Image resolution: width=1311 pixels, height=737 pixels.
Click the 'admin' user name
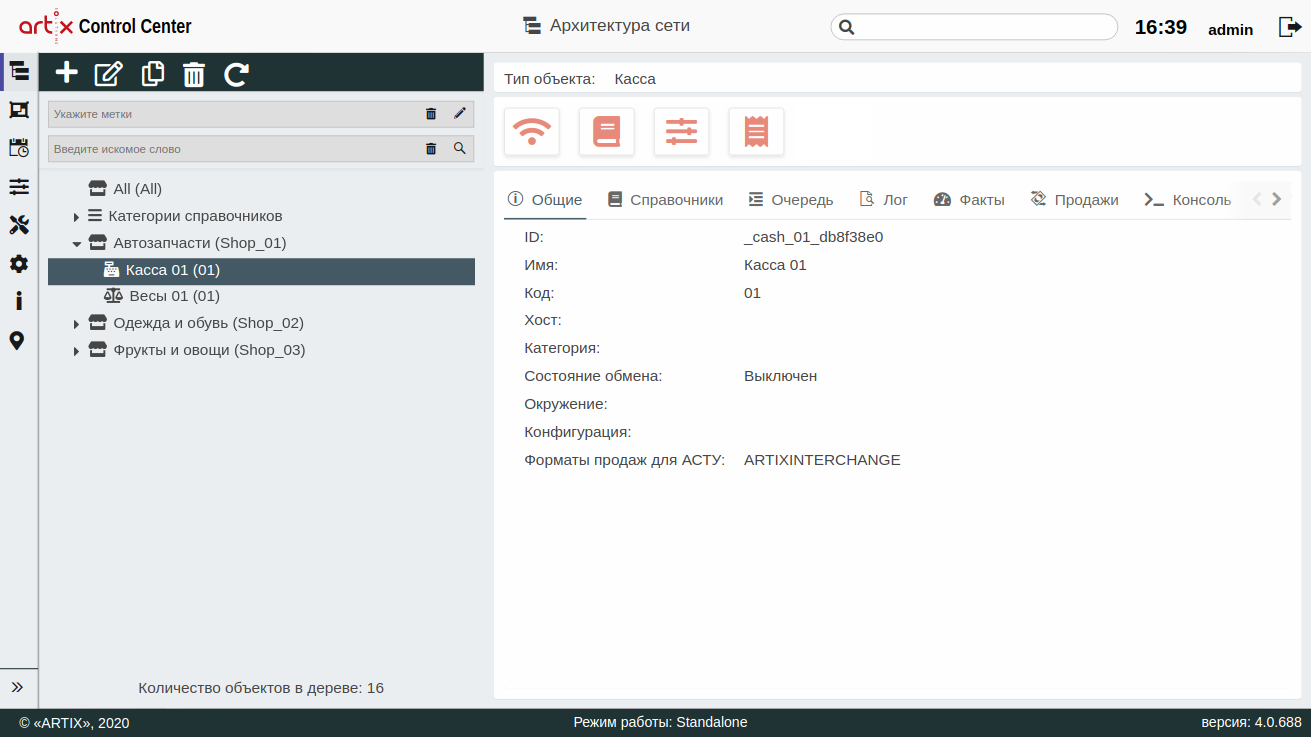click(1231, 29)
